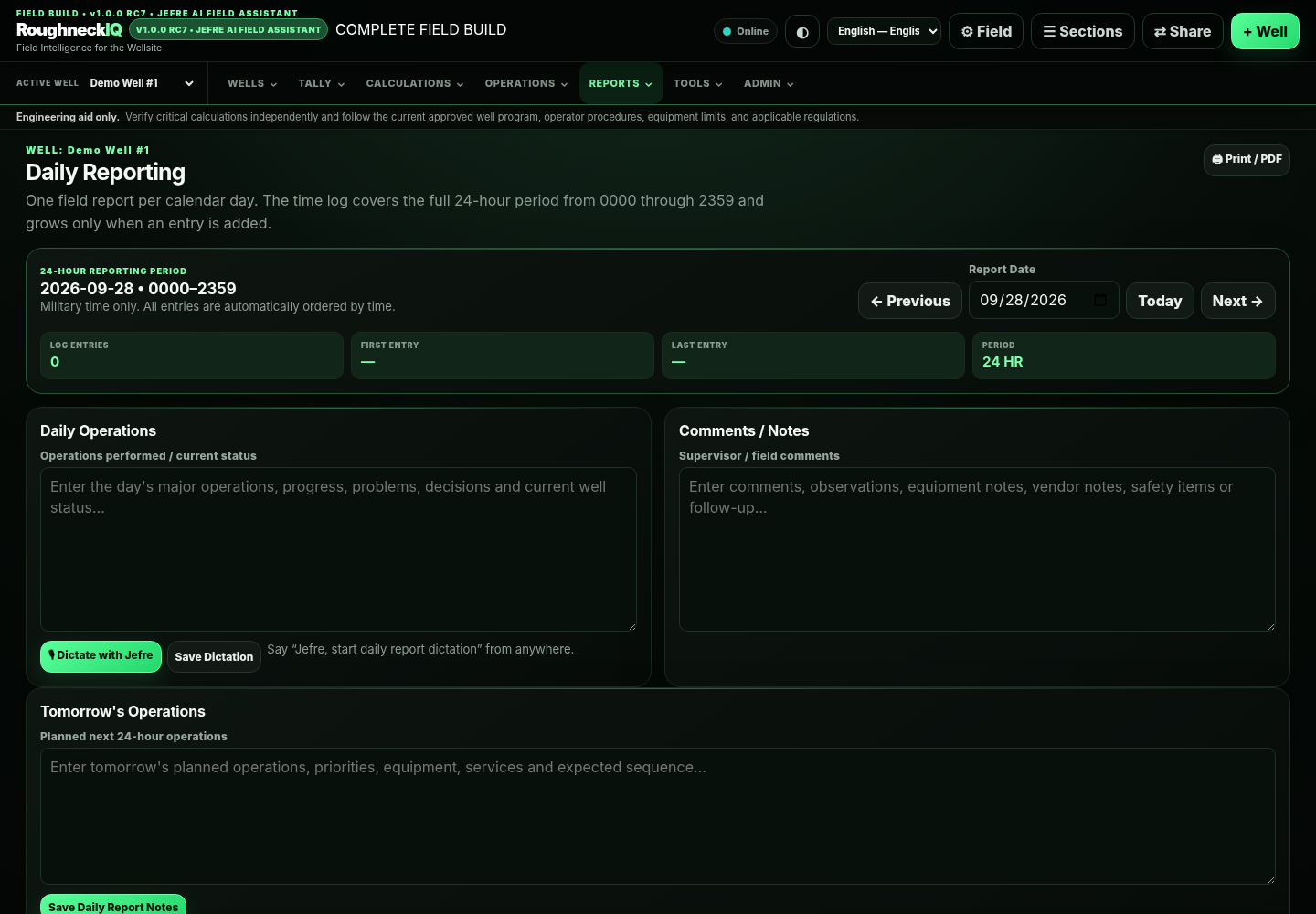Viewport: 1316px width, 914px height.
Task: Click the Share button
Action: tap(1183, 31)
